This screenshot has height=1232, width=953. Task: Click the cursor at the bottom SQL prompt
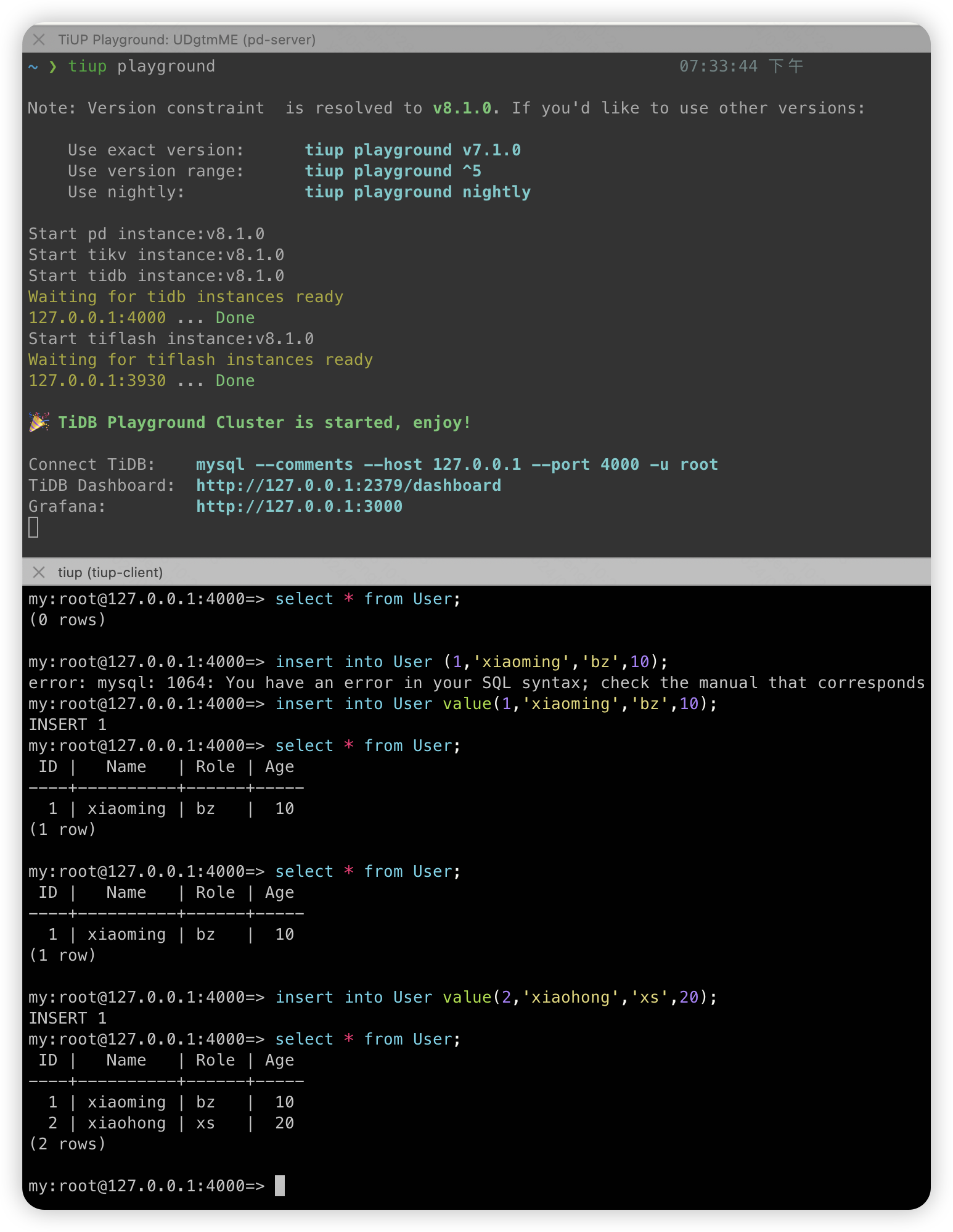(x=280, y=1185)
